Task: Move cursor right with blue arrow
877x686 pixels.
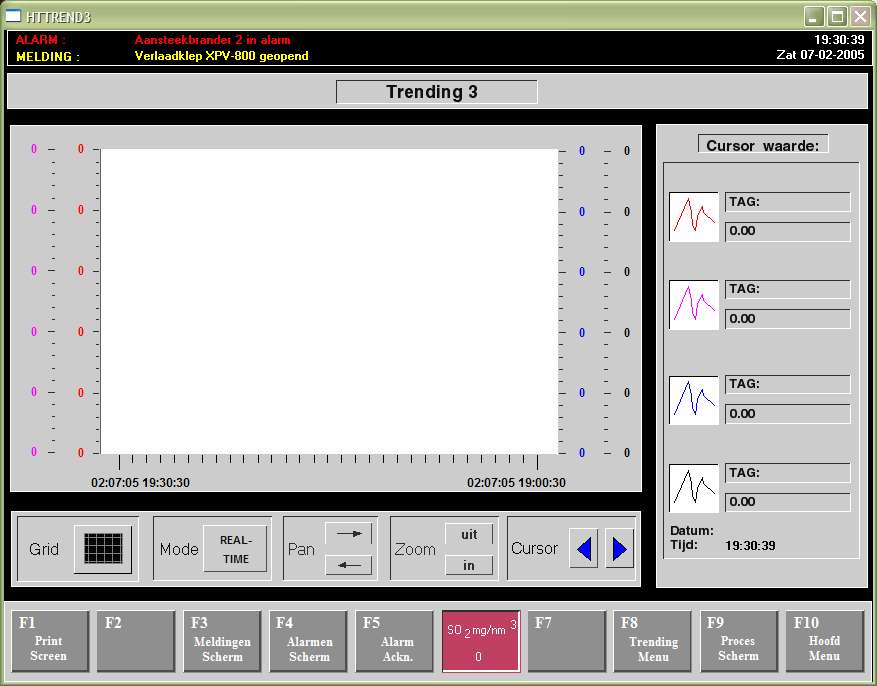Action: (619, 548)
